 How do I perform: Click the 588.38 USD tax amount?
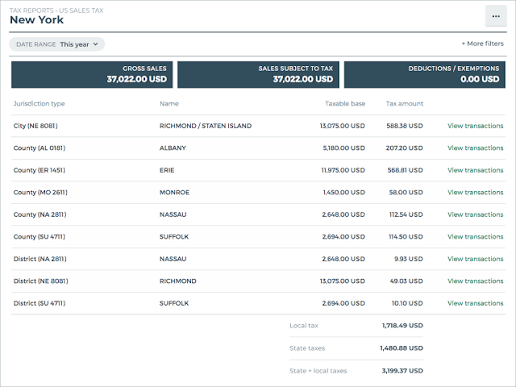[405, 126]
